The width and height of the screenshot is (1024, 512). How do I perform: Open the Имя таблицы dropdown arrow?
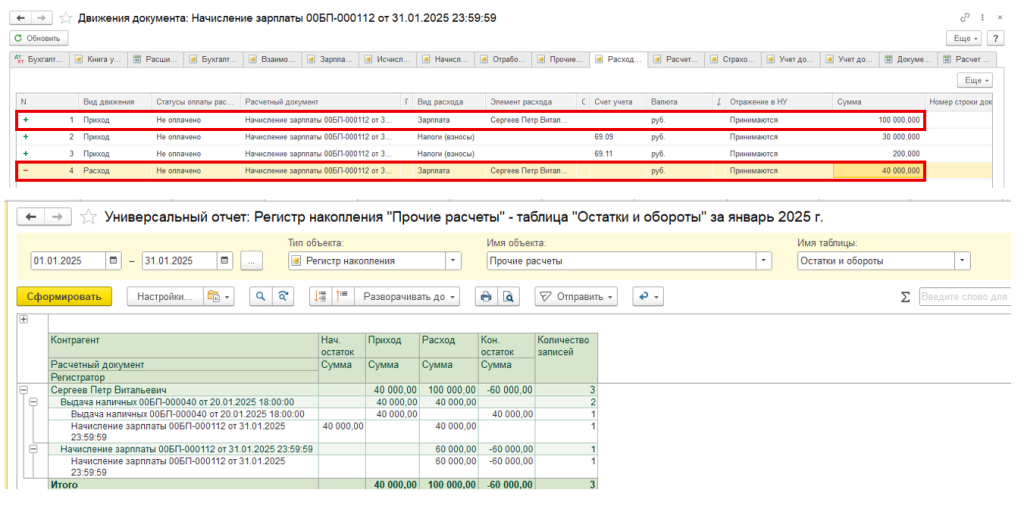(962, 261)
